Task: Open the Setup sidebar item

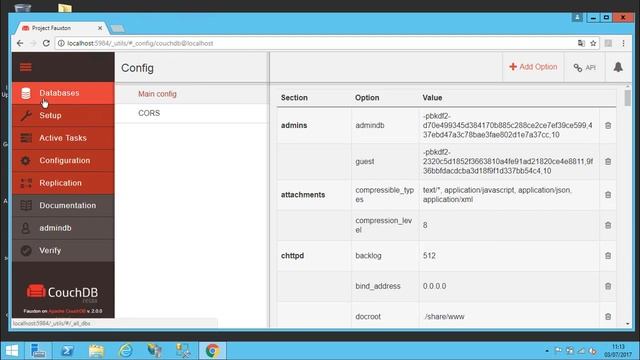Action: click(63, 116)
